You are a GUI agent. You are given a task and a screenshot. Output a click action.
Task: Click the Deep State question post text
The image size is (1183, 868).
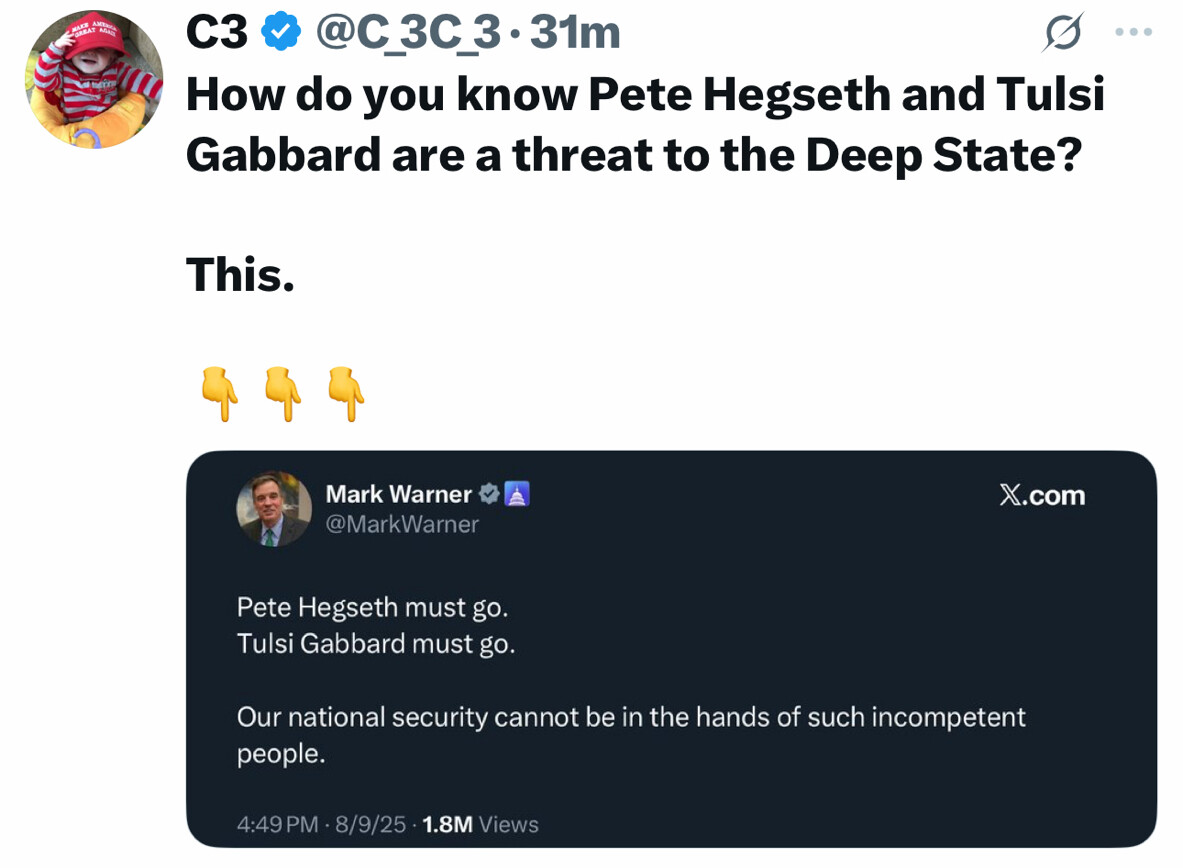(x=645, y=124)
